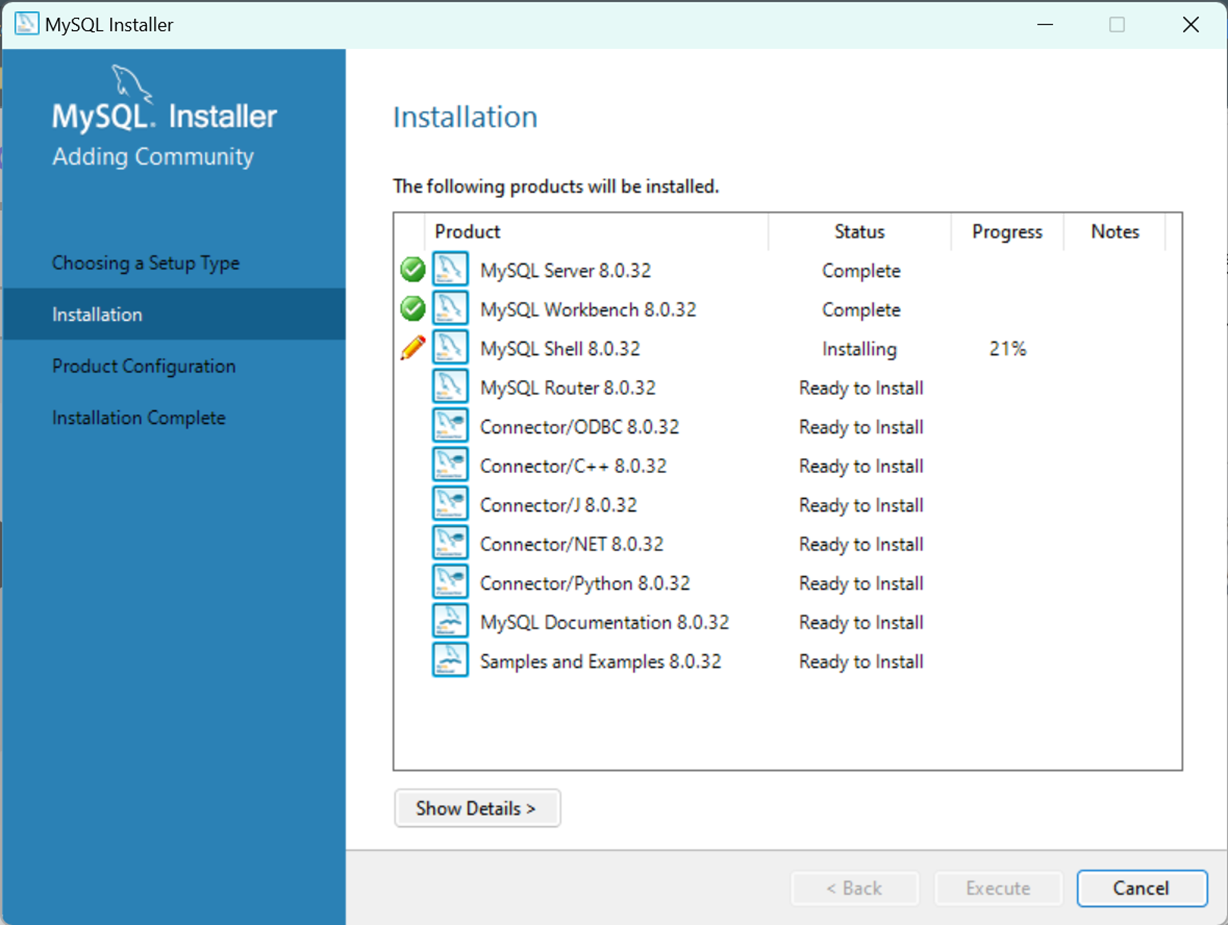This screenshot has width=1228, height=925.
Task: Click Complete status of MySQL Workbench
Action: (x=861, y=310)
